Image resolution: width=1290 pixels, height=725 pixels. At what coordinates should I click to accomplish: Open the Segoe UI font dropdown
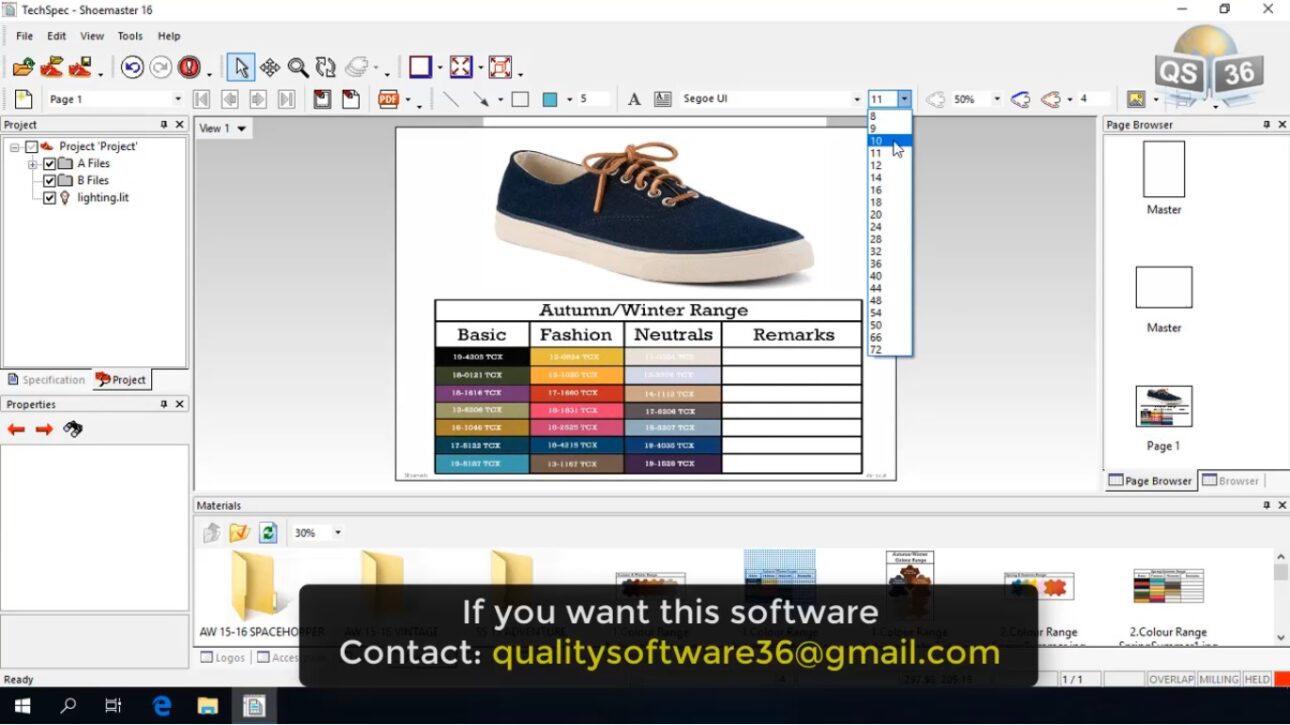(x=857, y=99)
